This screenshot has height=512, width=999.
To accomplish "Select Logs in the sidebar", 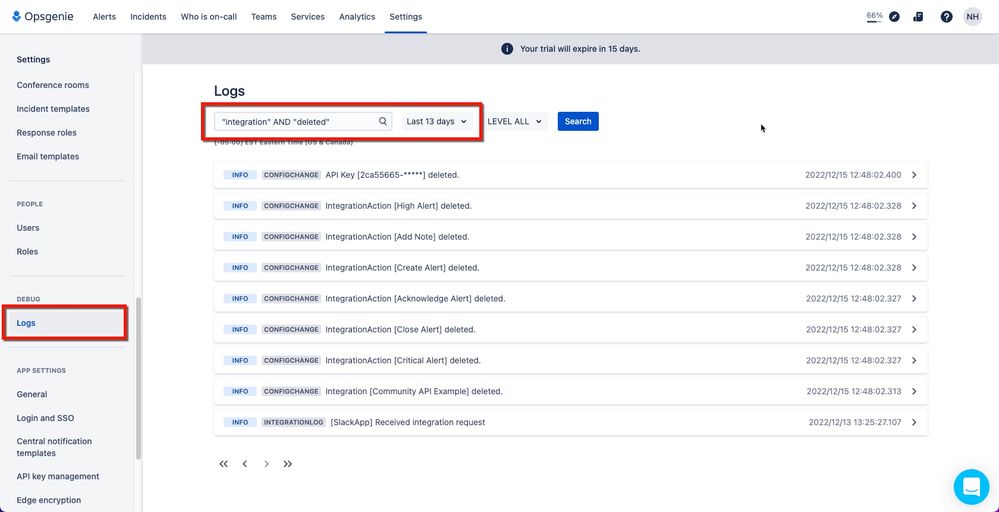I will coord(65,323).
